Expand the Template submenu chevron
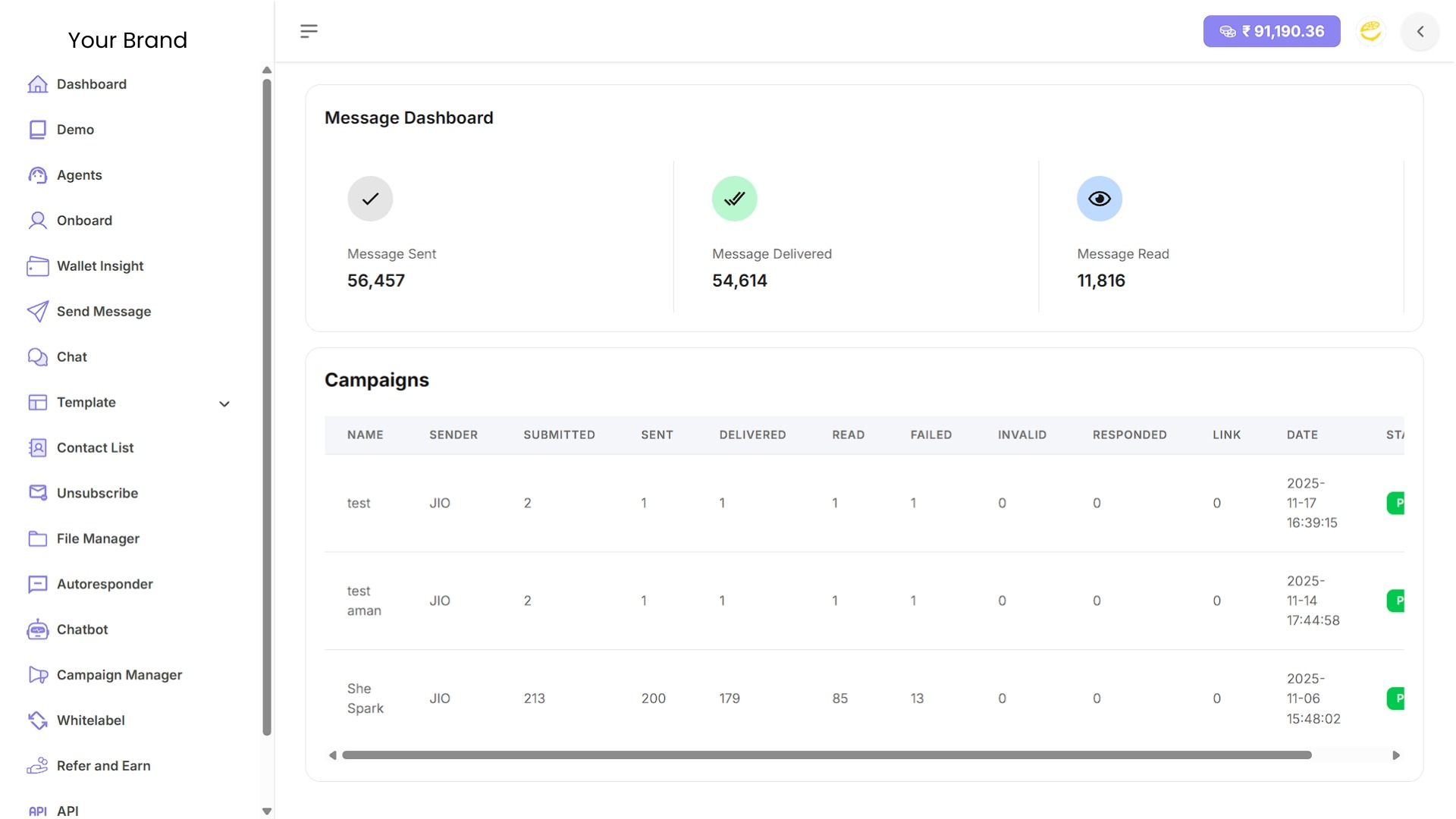This screenshot has width=1456, height=819. tap(224, 403)
